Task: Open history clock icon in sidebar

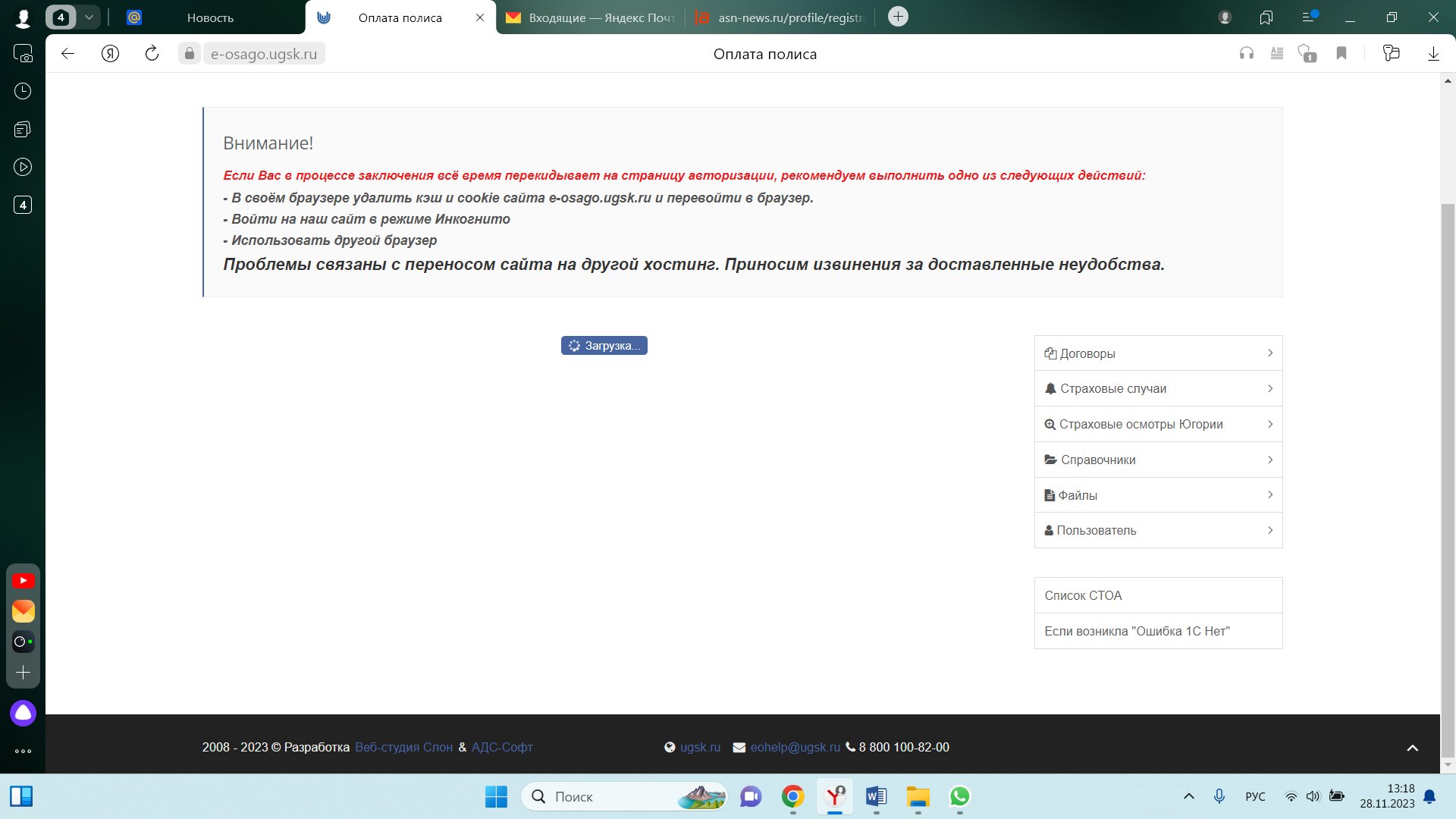Action: click(23, 91)
